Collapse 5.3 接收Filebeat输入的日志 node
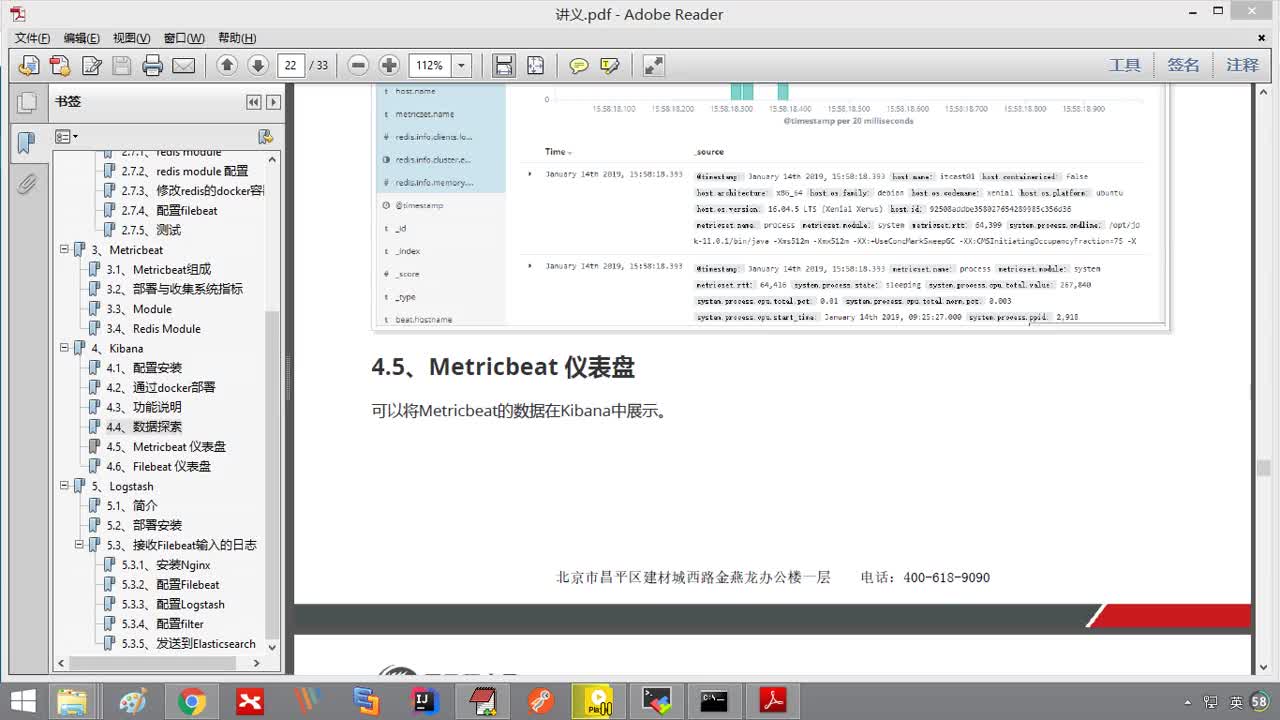This screenshot has width=1280, height=720. click(80, 545)
